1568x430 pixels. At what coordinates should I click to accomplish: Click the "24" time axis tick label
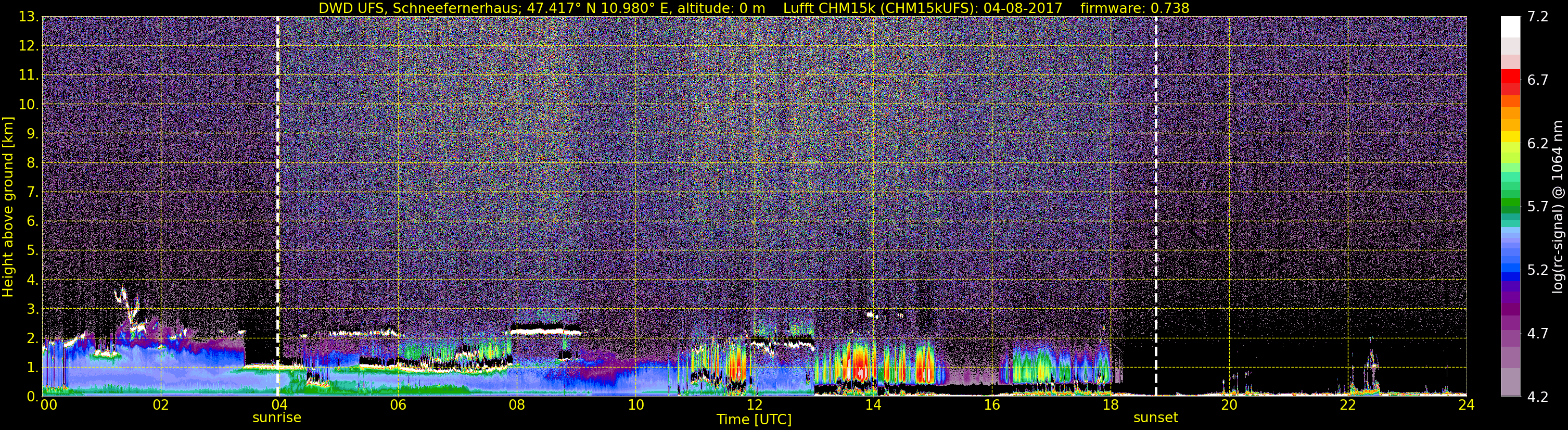(1467, 406)
